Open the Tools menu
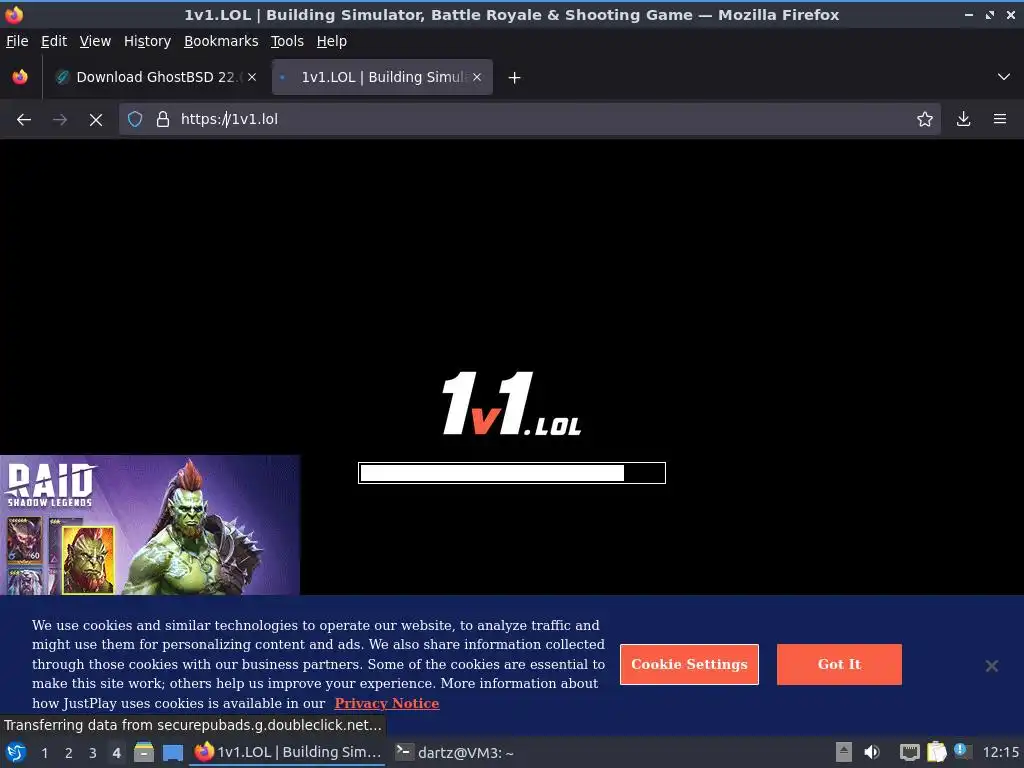The width and height of the screenshot is (1024, 768). pos(287,41)
